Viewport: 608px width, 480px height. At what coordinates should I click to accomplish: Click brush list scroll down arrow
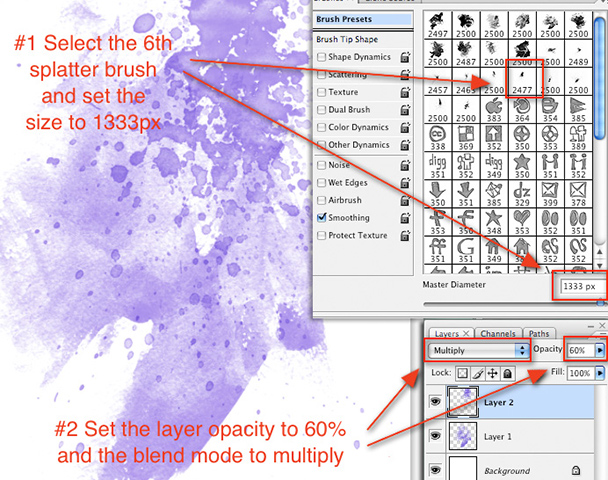click(x=600, y=266)
